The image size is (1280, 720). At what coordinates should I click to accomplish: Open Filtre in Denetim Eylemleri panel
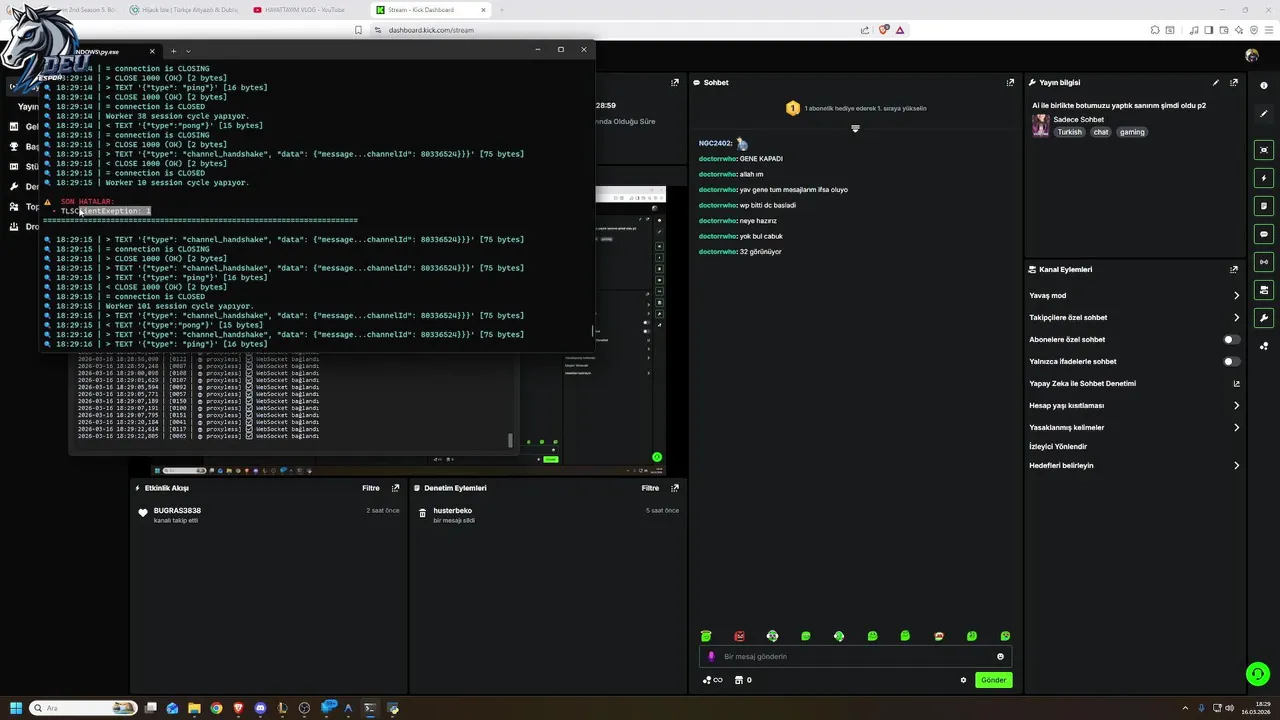[x=650, y=488]
